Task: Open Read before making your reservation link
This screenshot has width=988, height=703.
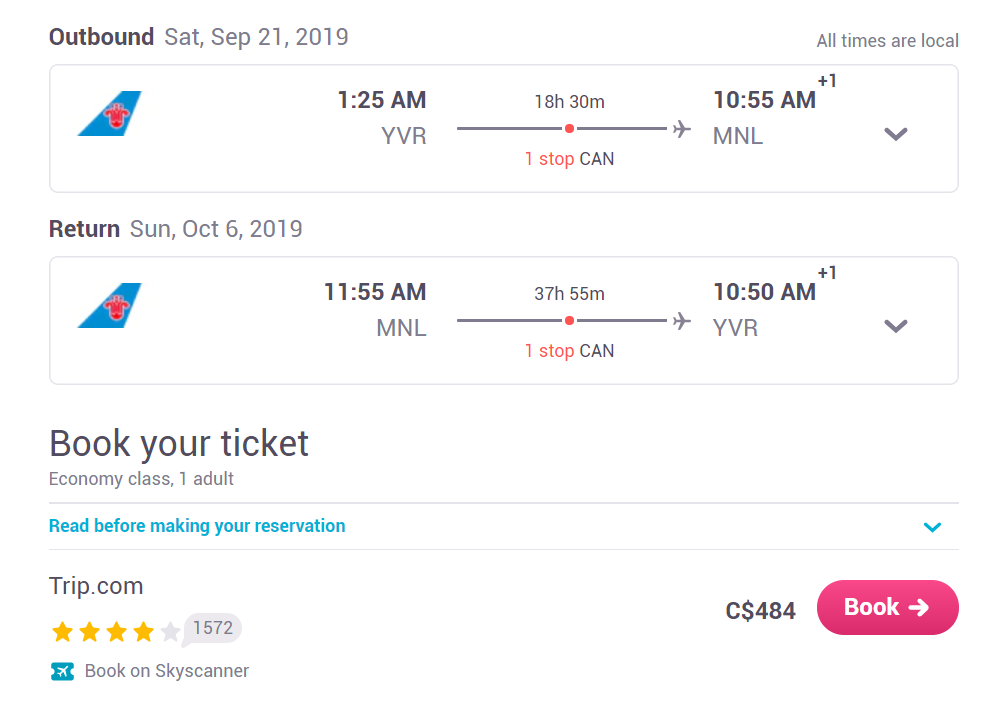Action: [197, 526]
